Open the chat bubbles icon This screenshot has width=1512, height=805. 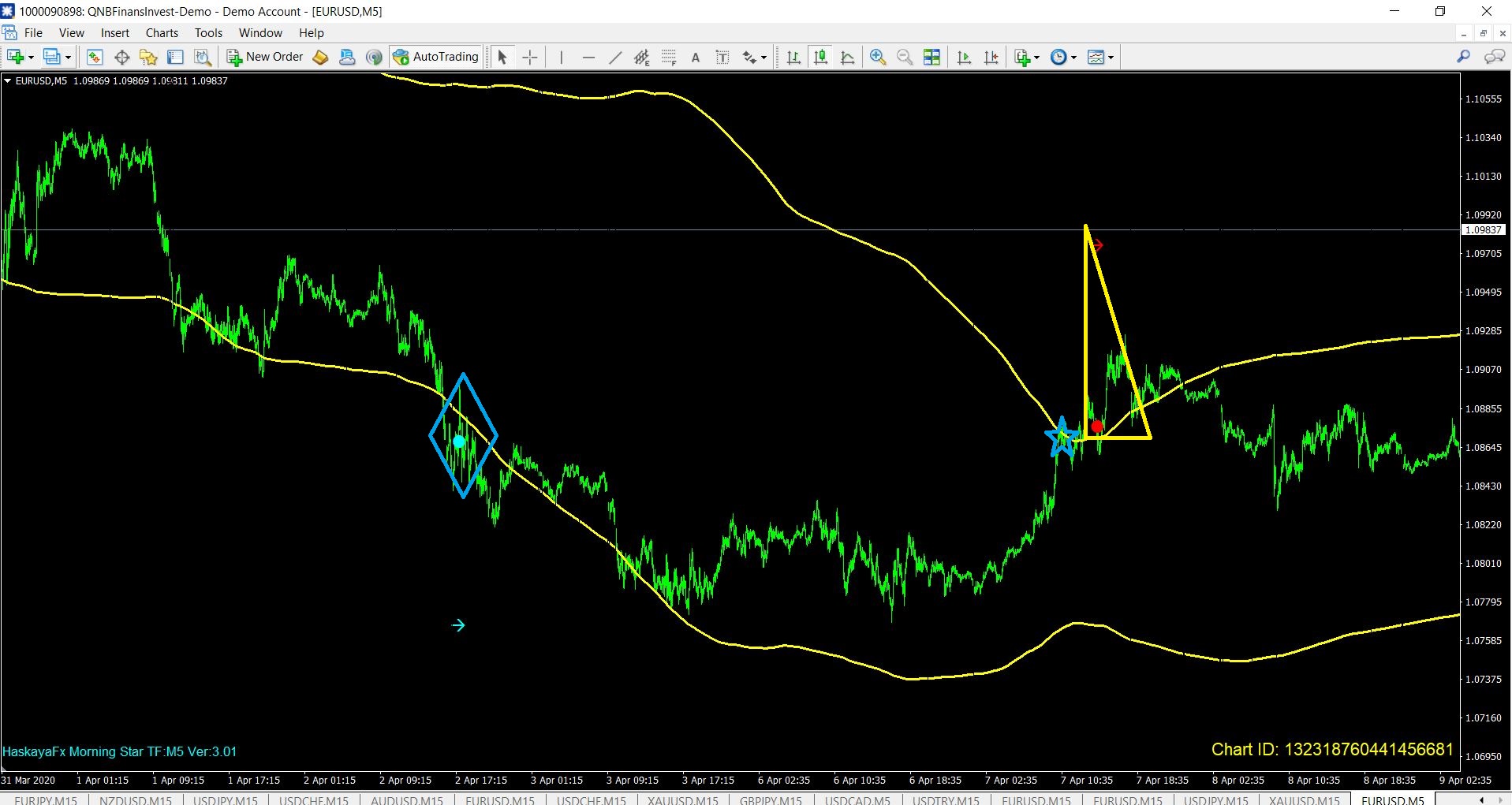[x=1495, y=57]
